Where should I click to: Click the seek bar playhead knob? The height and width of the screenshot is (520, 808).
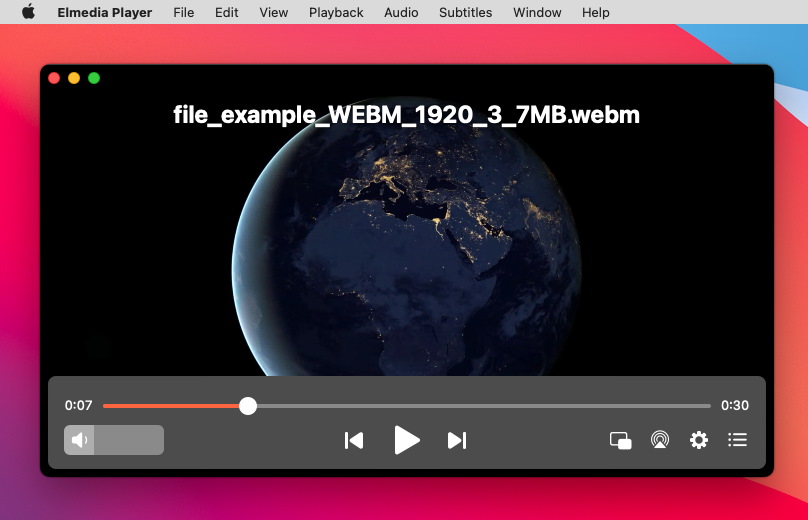point(248,406)
